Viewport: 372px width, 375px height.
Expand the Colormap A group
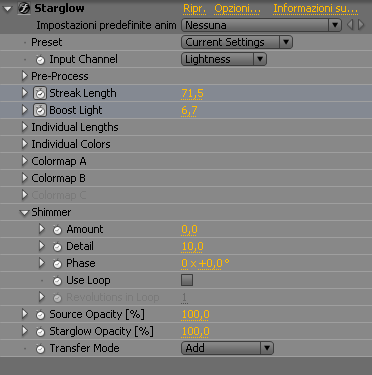click(24, 161)
